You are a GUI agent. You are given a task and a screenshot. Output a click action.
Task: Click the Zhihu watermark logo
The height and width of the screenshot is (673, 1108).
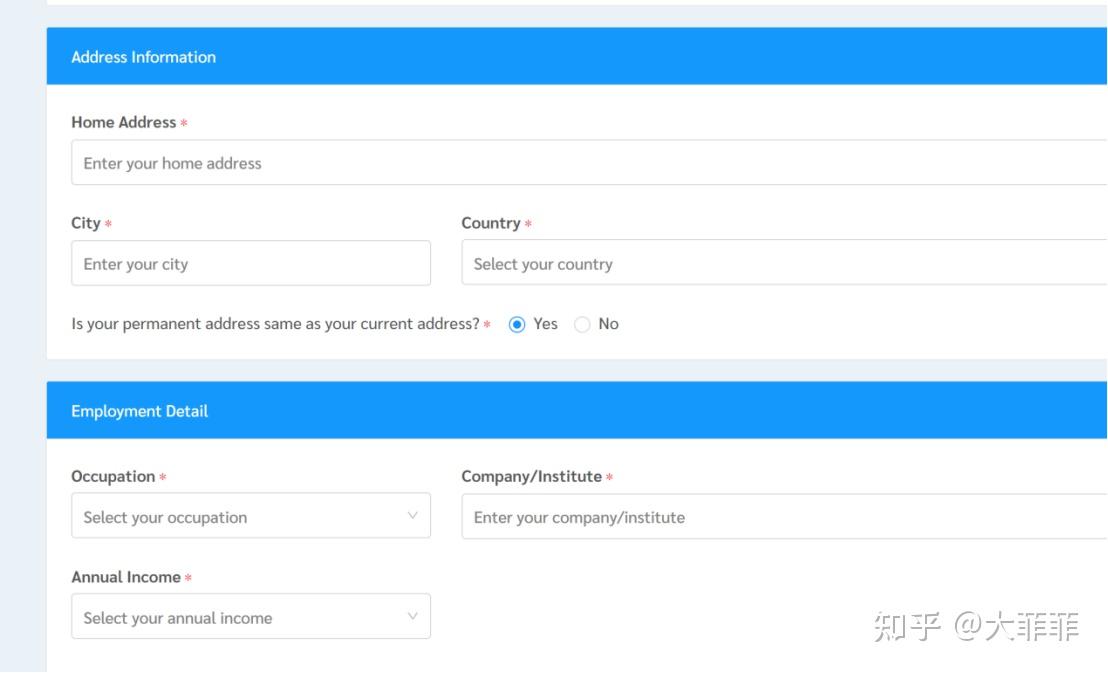click(908, 627)
